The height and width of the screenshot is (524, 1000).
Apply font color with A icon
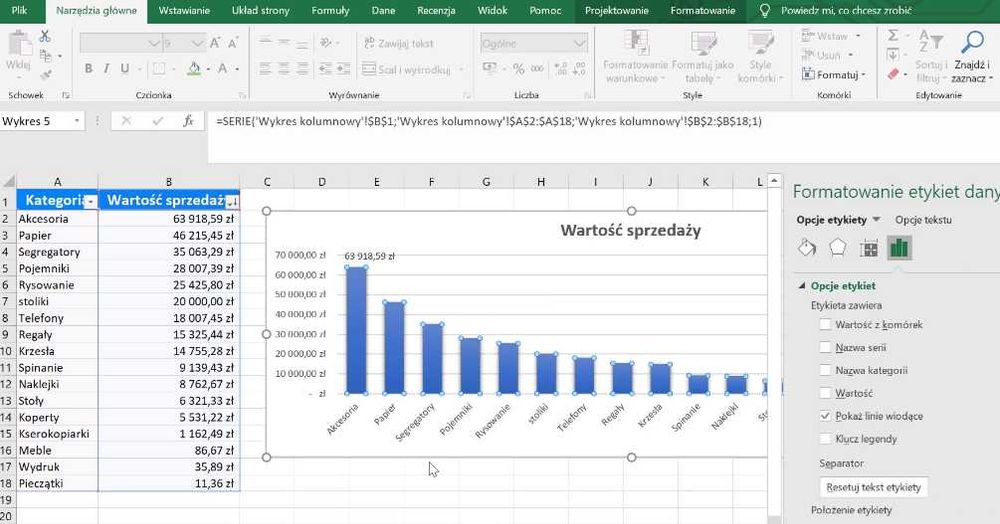(222, 69)
